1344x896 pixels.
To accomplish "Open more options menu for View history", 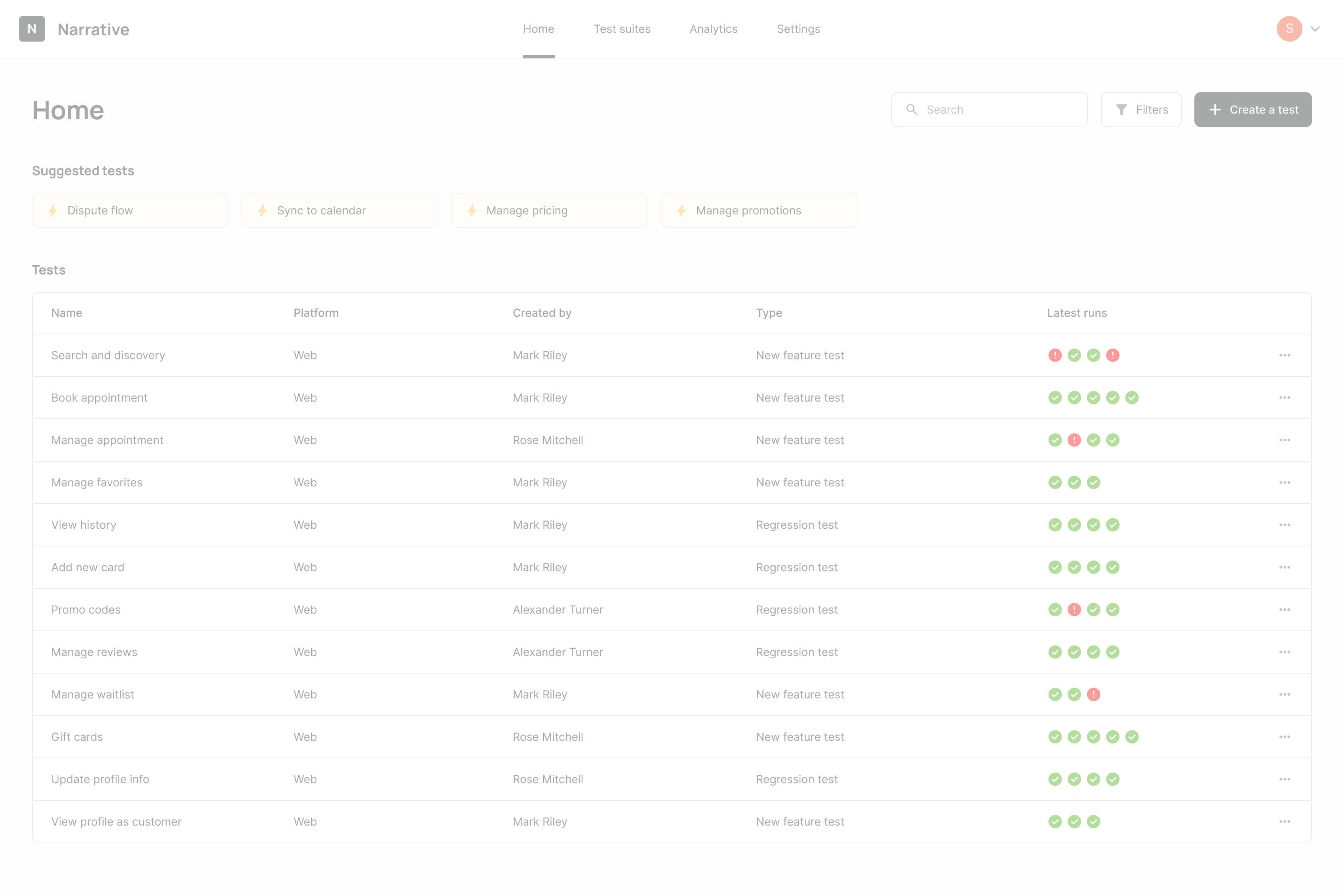I will [x=1284, y=524].
